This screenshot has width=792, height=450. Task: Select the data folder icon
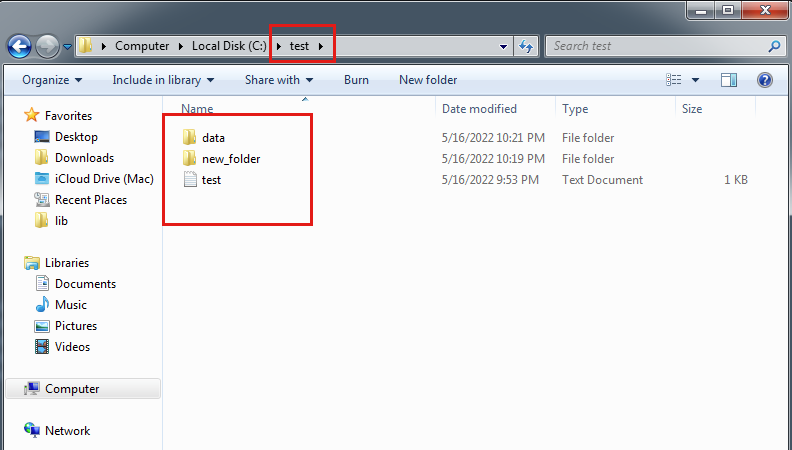(190, 137)
